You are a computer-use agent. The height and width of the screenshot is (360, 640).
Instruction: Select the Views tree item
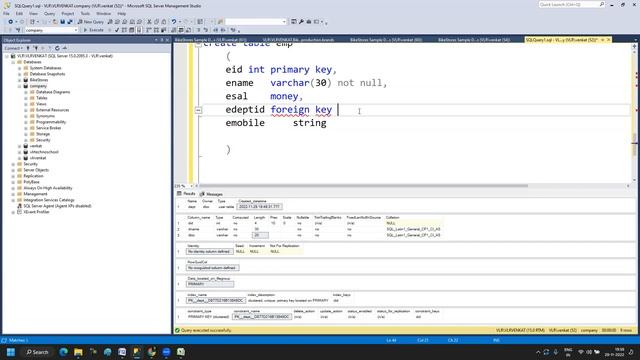click(41, 104)
